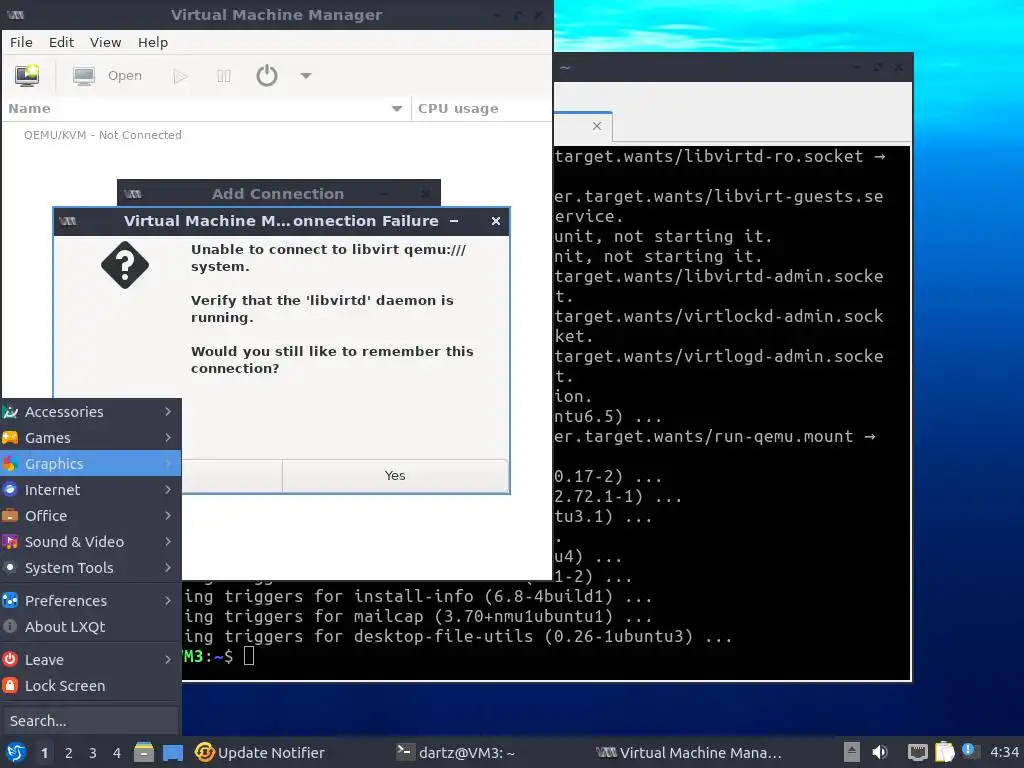Screen dimensions: 1024x768
Task: Click the Pause VM icon
Action: click(223, 76)
